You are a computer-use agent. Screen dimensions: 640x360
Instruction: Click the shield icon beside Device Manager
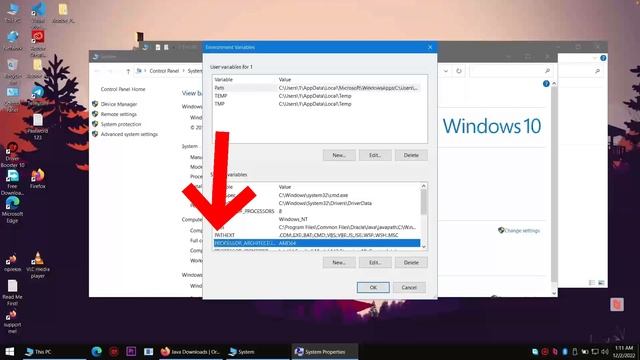[95, 104]
